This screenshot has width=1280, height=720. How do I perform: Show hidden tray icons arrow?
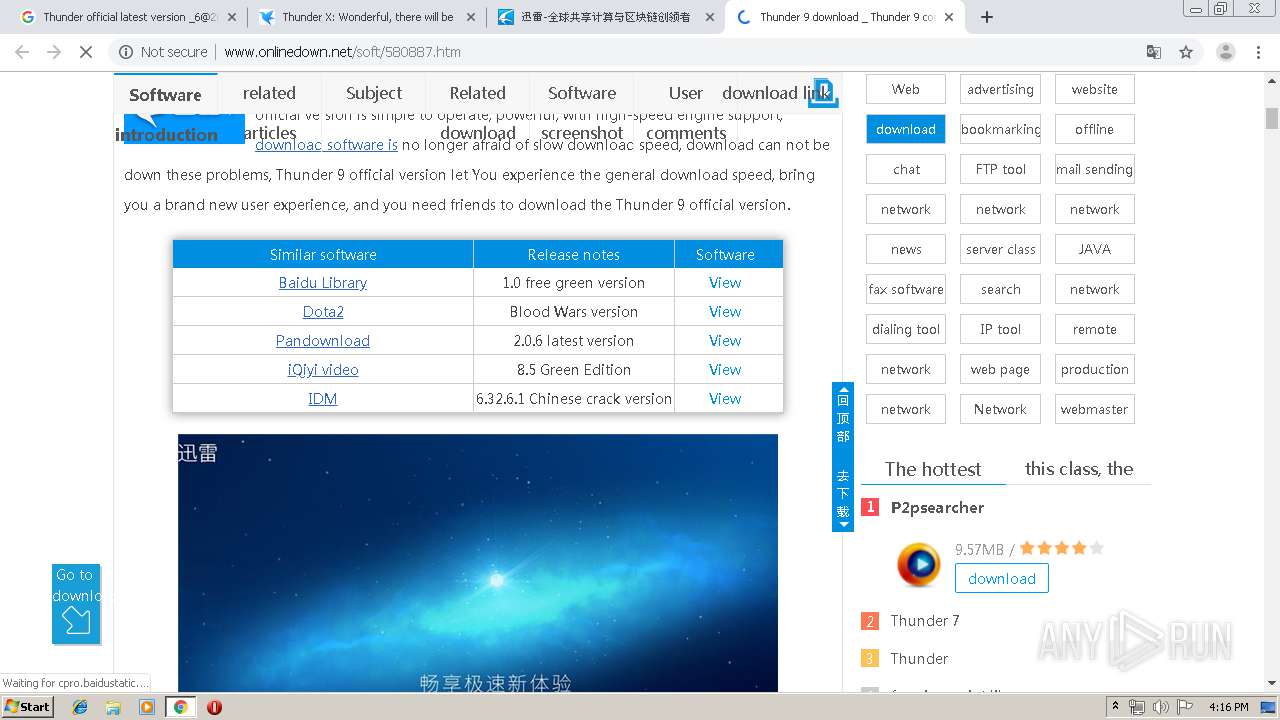coord(1115,707)
